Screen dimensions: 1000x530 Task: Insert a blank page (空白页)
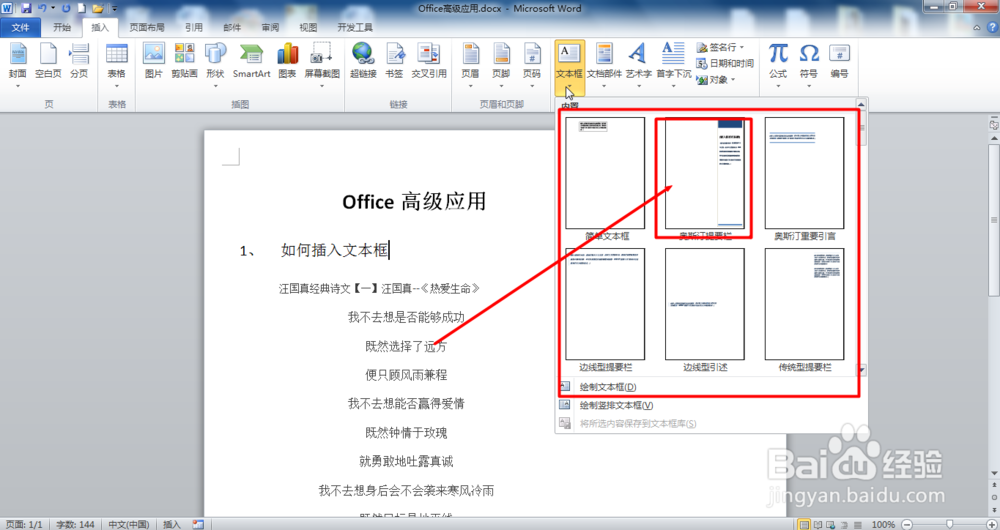[48, 63]
